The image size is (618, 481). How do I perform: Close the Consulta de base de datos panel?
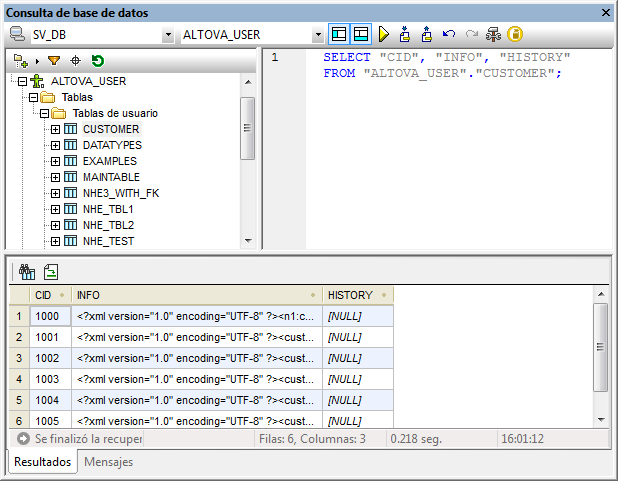pyautogui.click(x=605, y=12)
